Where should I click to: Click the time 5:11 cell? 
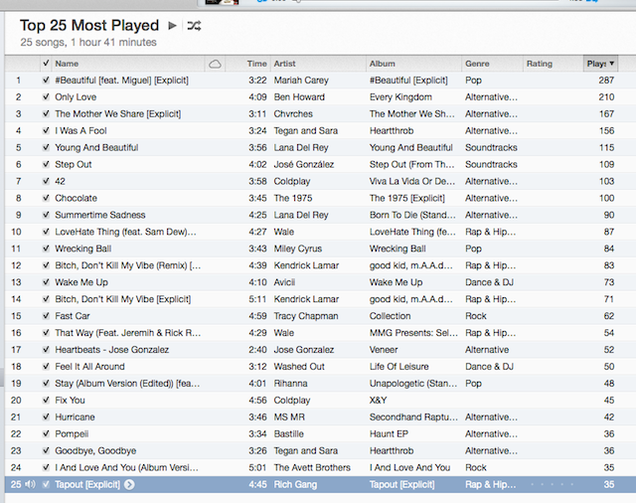point(258,299)
